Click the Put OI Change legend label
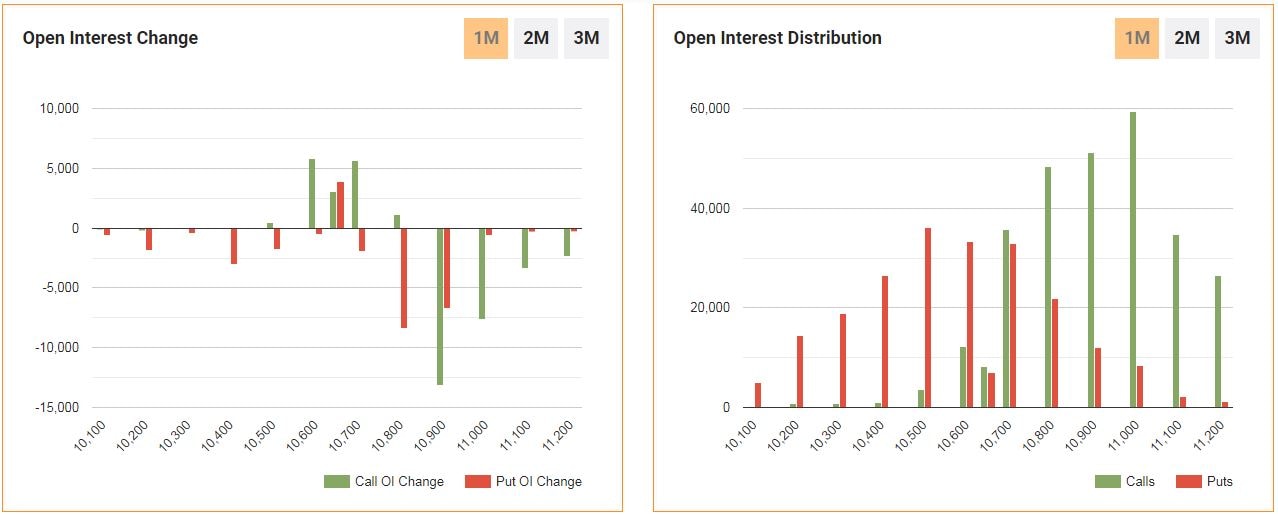This screenshot has height=515, width=1278. tap(538, 482)
